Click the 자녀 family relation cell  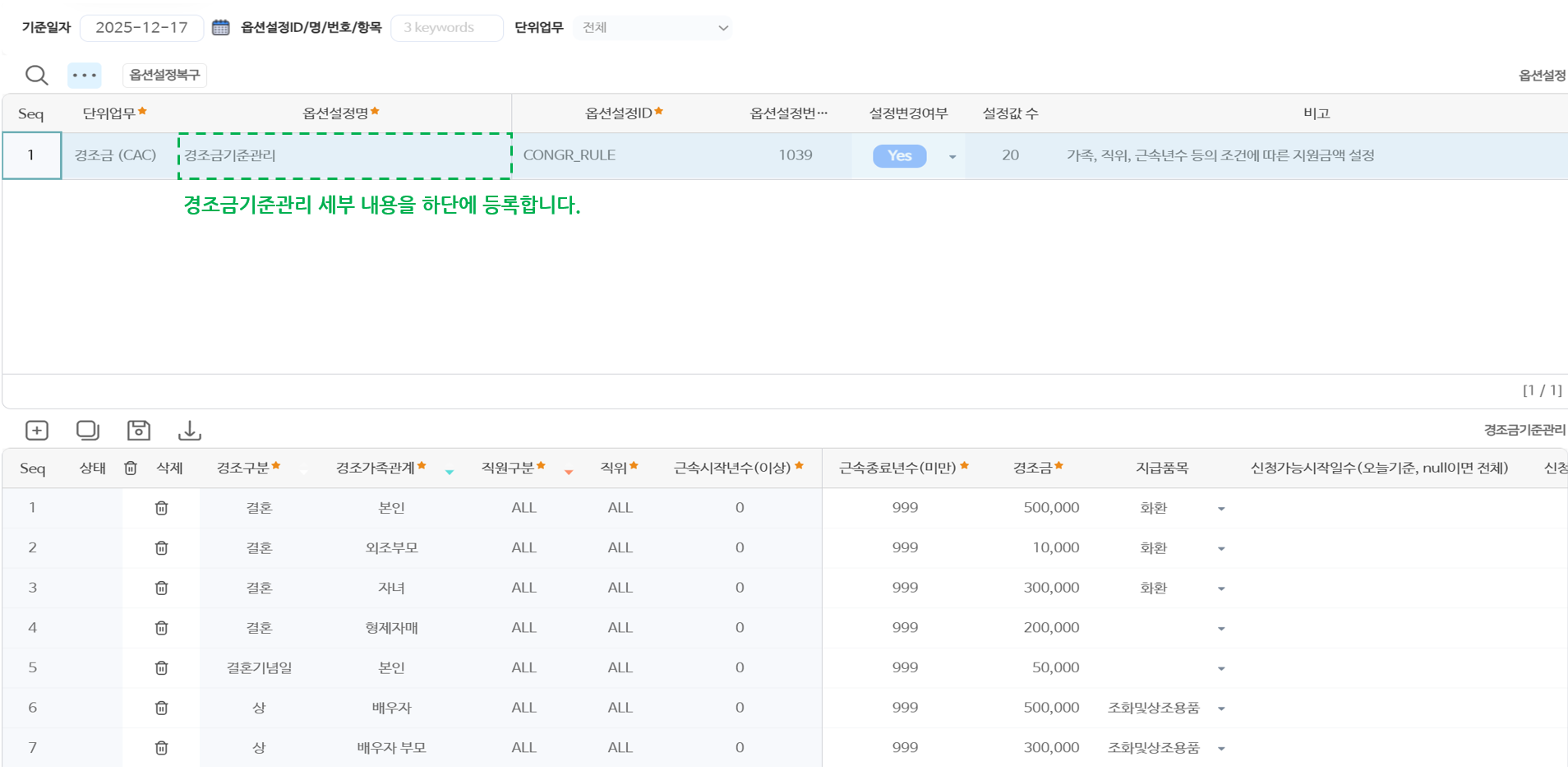coord(392,588)
